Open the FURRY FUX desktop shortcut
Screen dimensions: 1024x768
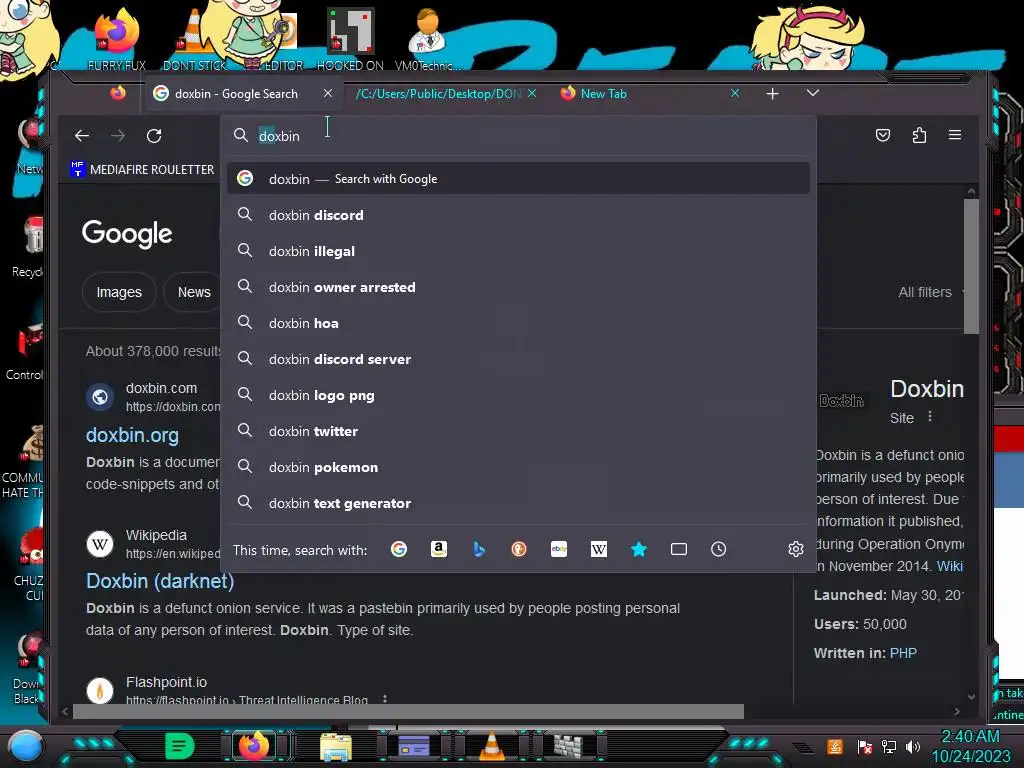(117, 39)
